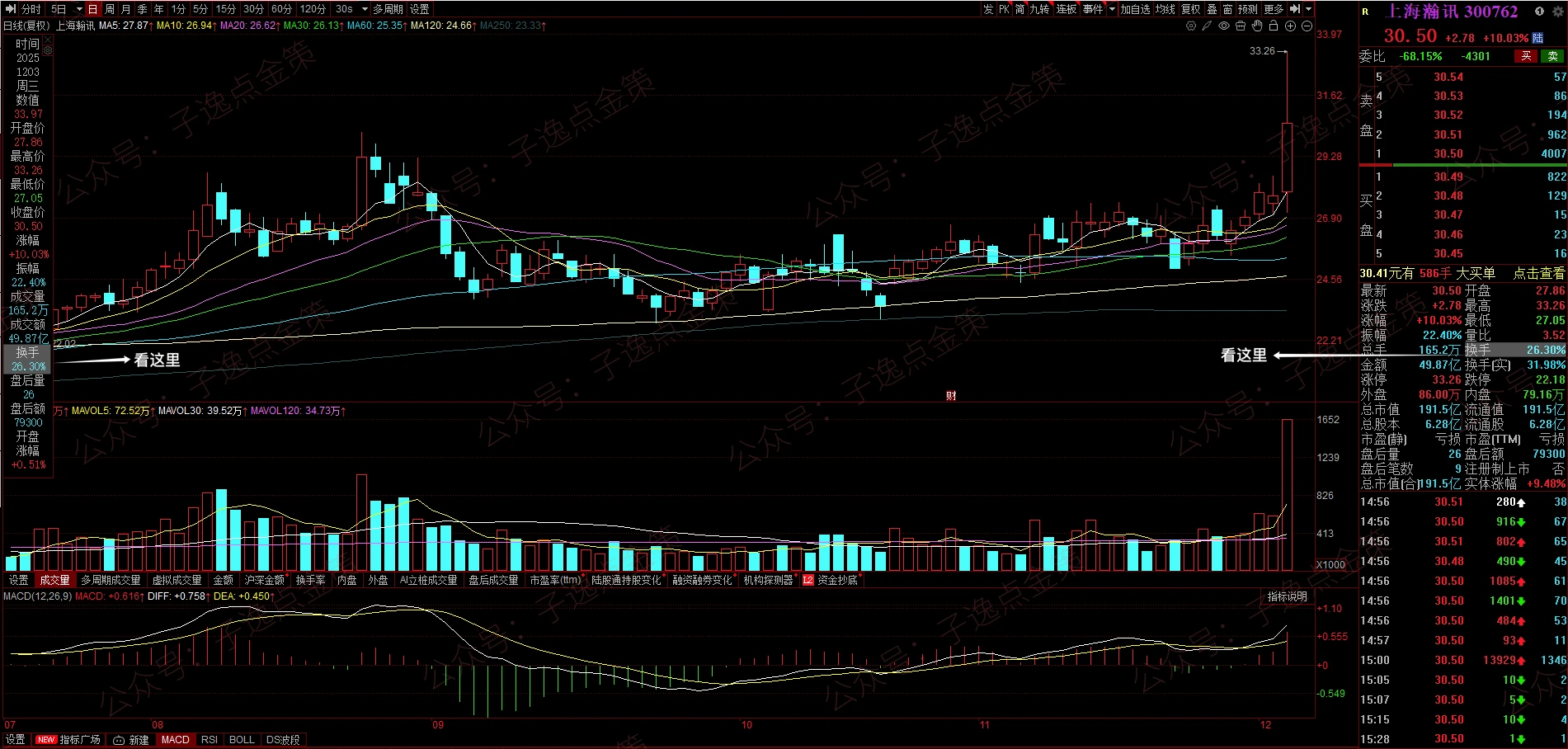Image resolution: width=1568 pixels, height=749 pixels.
Task: Expand the 5日 period dropdown arrow
Action: (79, 9)
